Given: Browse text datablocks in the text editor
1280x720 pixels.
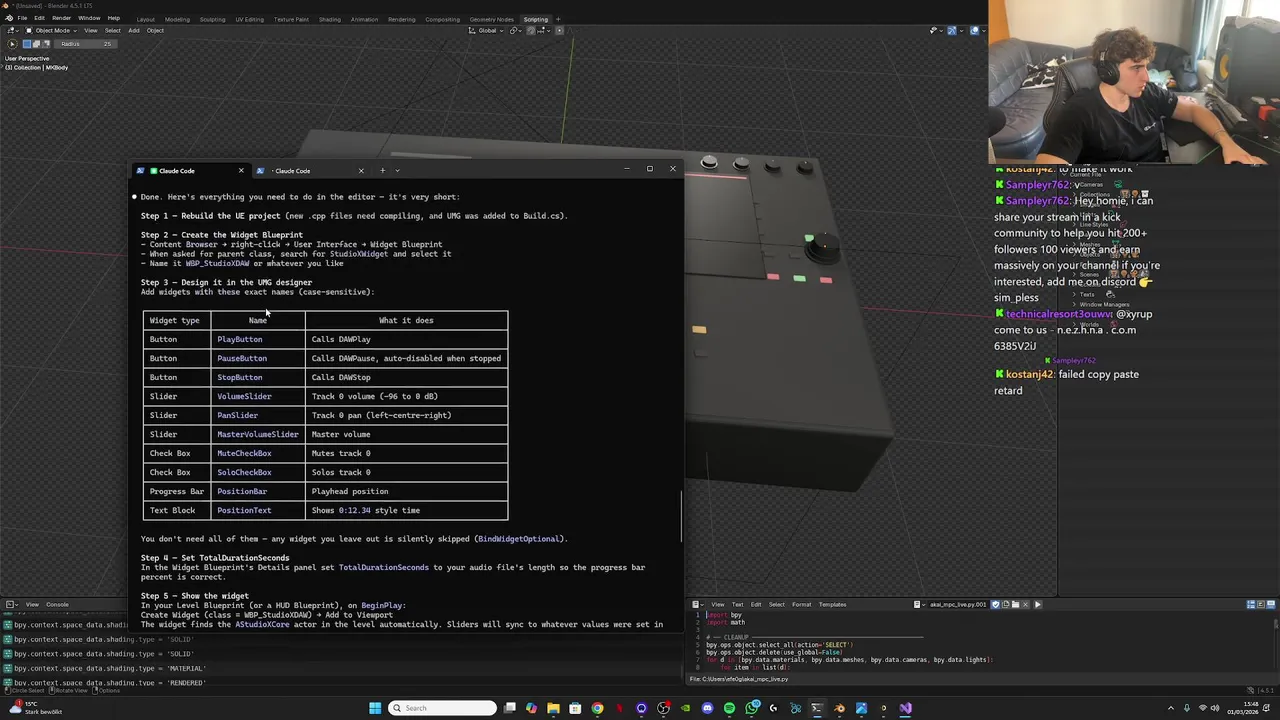Looking at the screenshot, I should [x=919, y=604].
